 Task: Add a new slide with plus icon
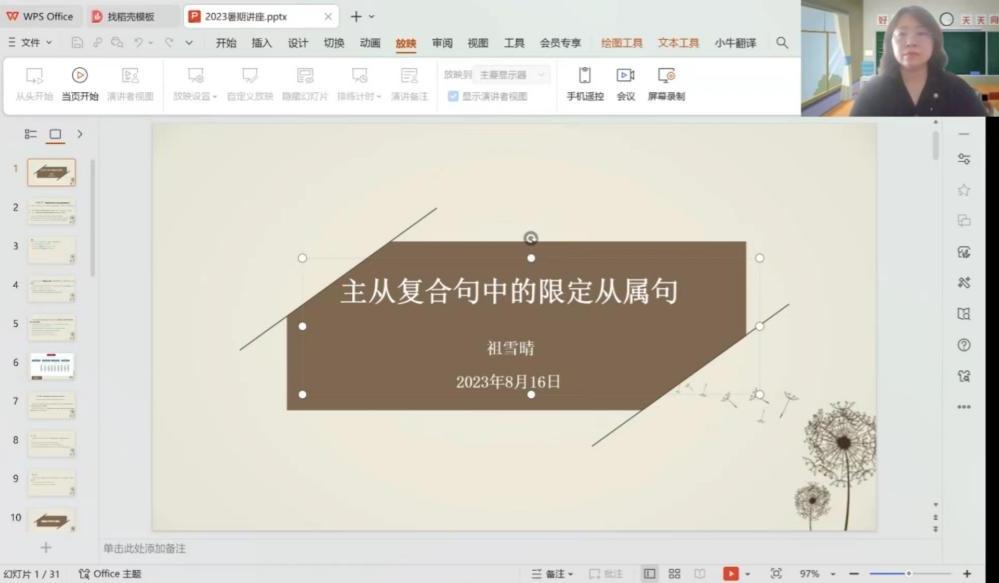coord(45,547)
